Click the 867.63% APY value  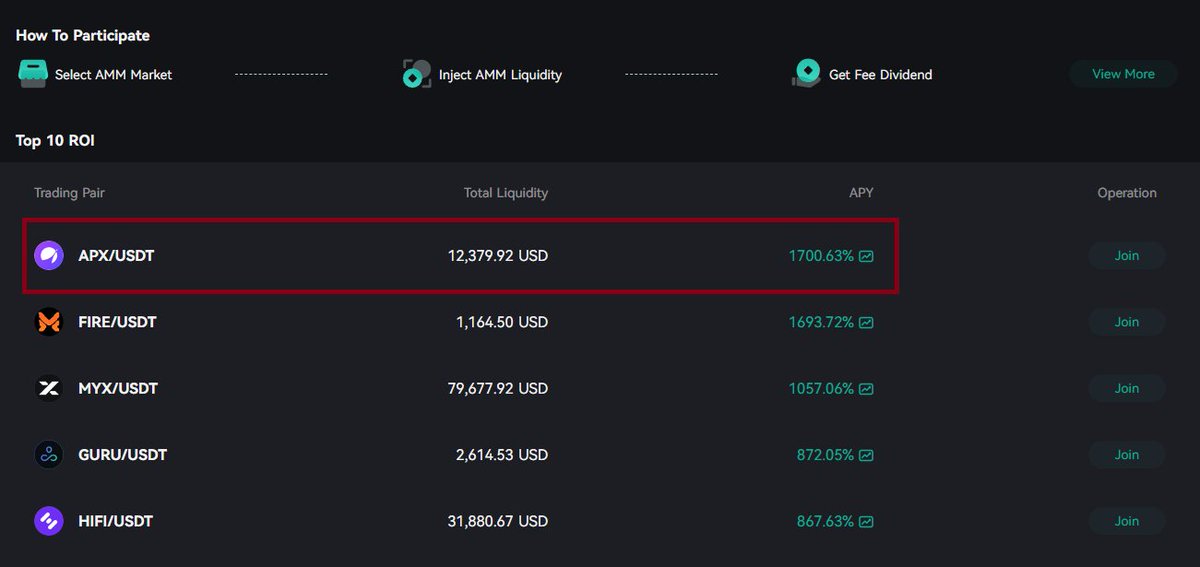(x=825, y=521)
